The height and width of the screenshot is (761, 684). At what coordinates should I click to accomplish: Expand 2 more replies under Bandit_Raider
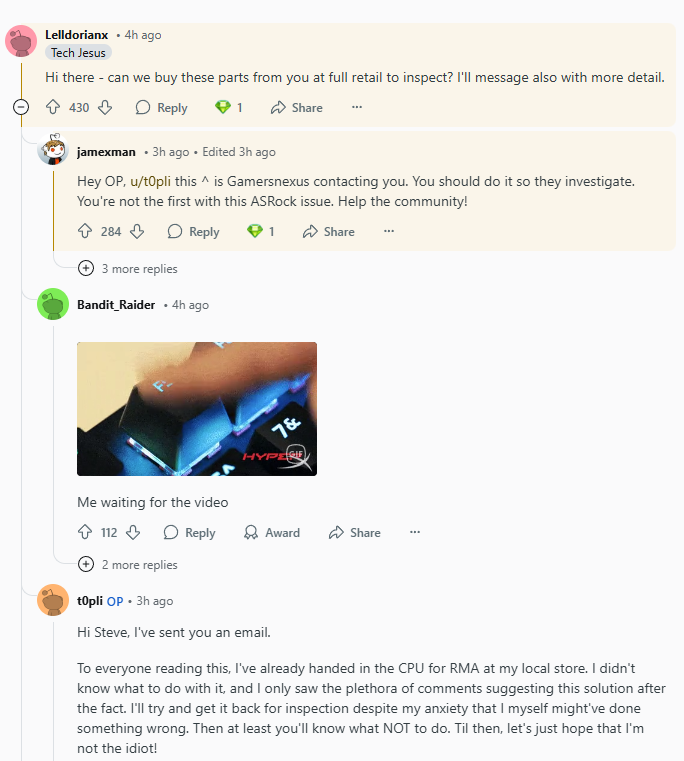[128, 564]
